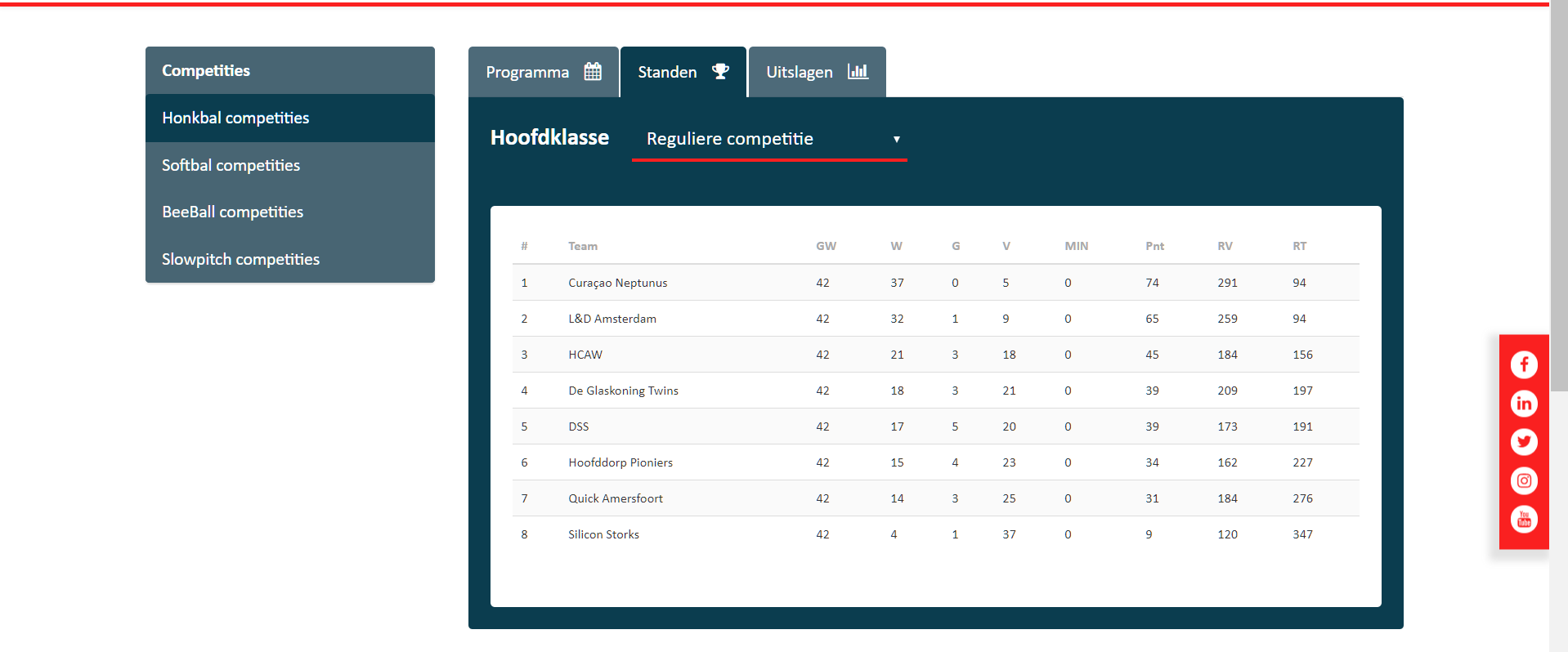Click the GW column header
Viewport: 1568px width, 652px height.
826,246
